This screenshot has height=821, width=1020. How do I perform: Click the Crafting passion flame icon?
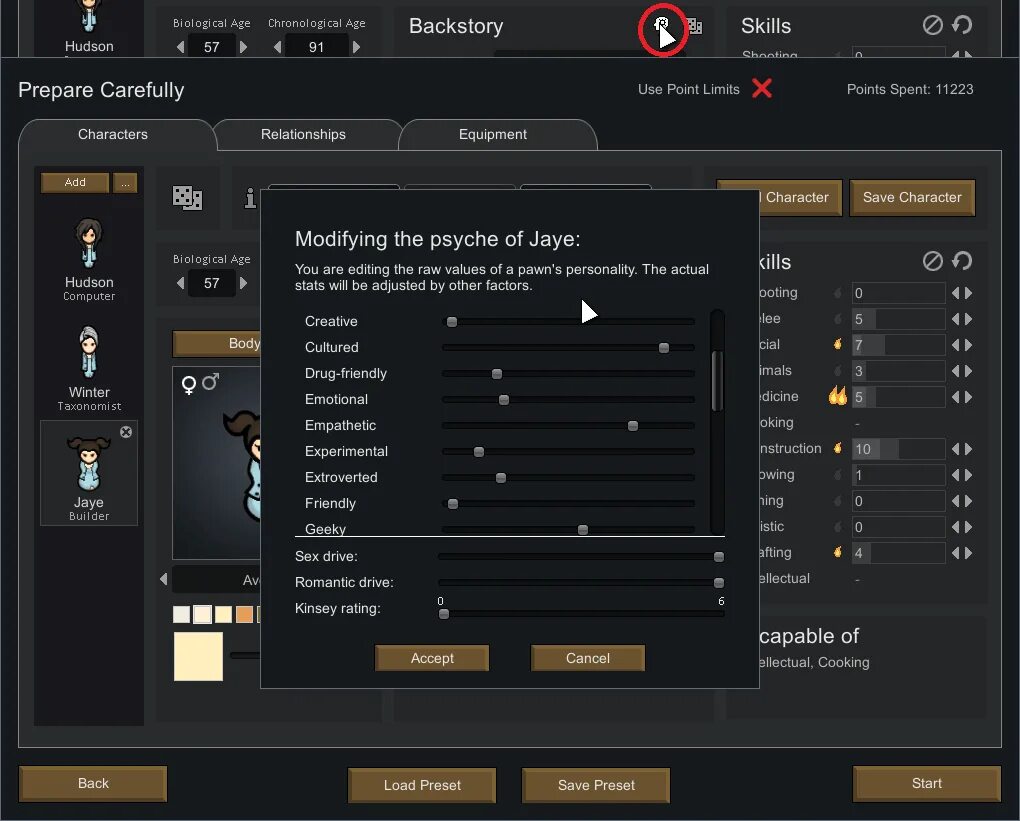pos(838,552)
